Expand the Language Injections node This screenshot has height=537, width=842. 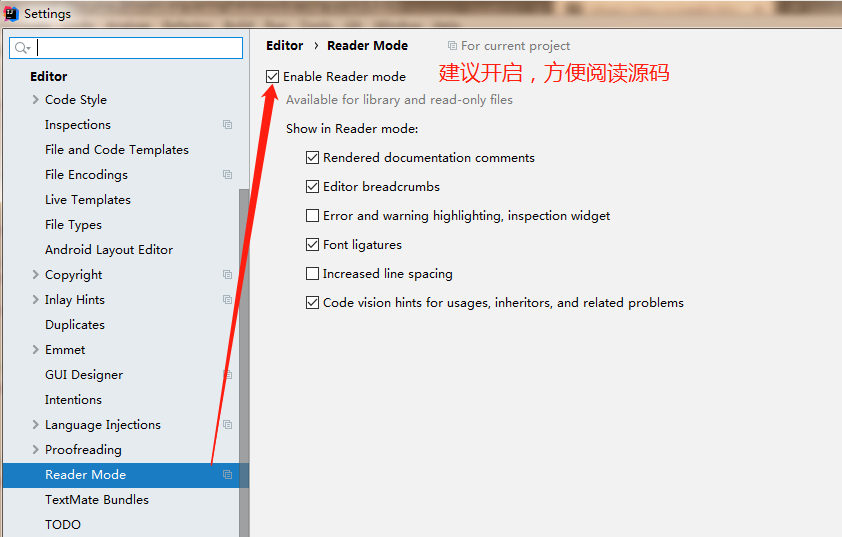[x=35, y=425]
